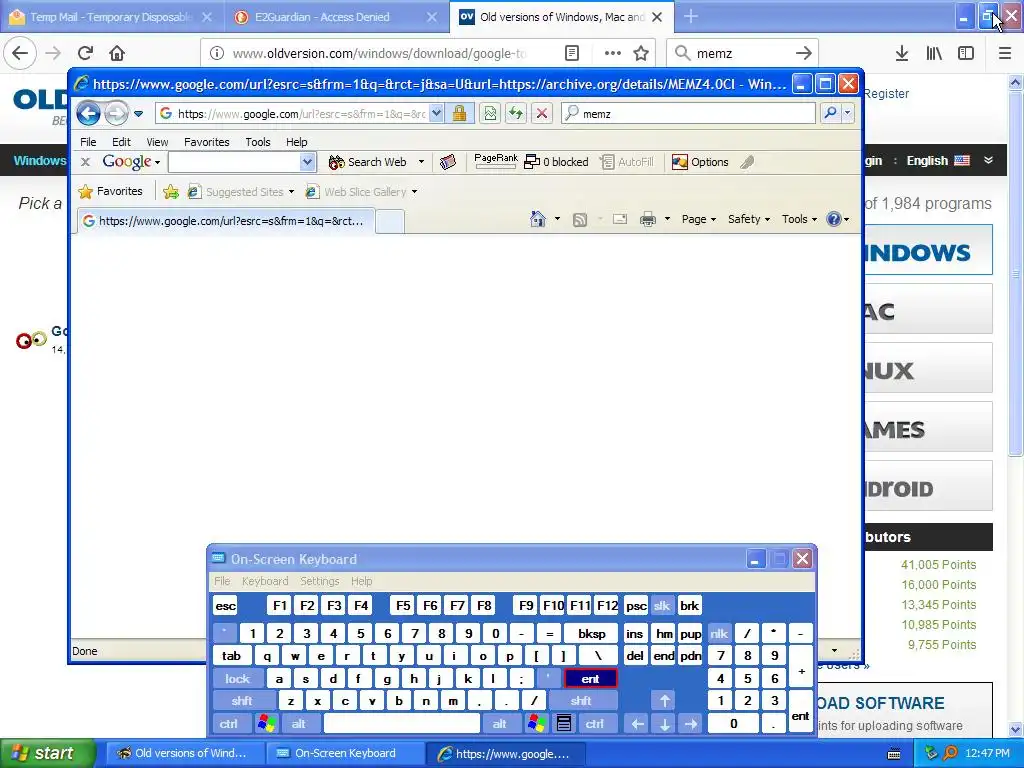
Task: Click the IE Print icon
Action: pyautogui.click(x=648, y=219)
